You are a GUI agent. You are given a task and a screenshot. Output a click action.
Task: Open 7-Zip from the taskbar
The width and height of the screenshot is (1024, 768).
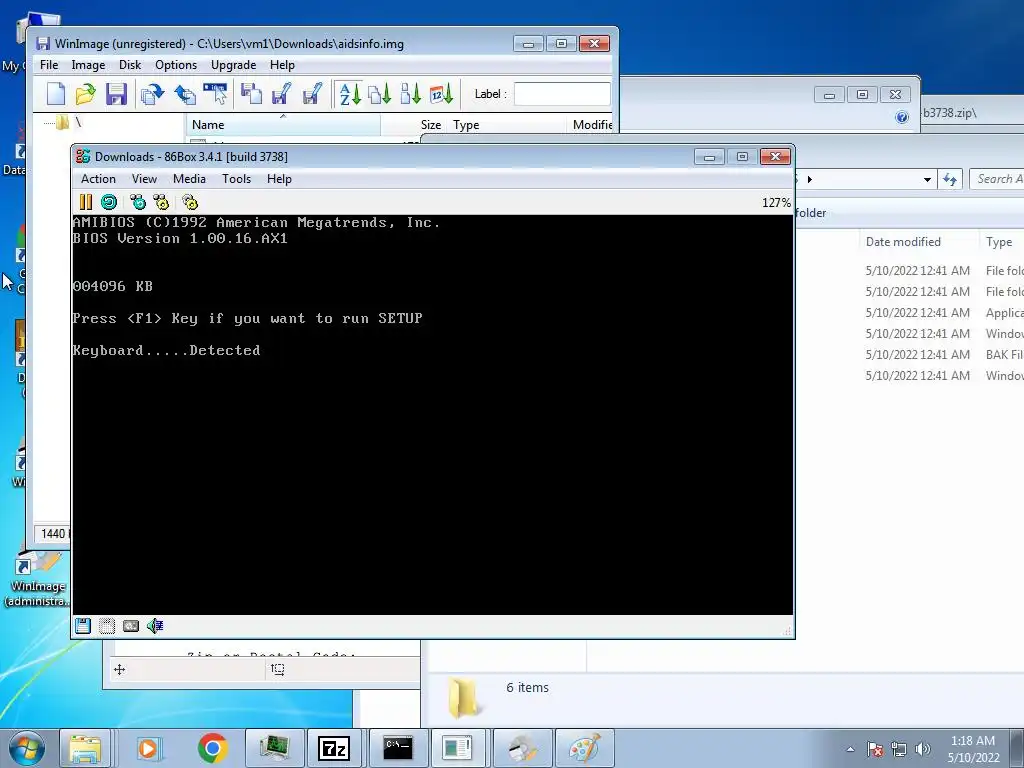click(334, 748)
